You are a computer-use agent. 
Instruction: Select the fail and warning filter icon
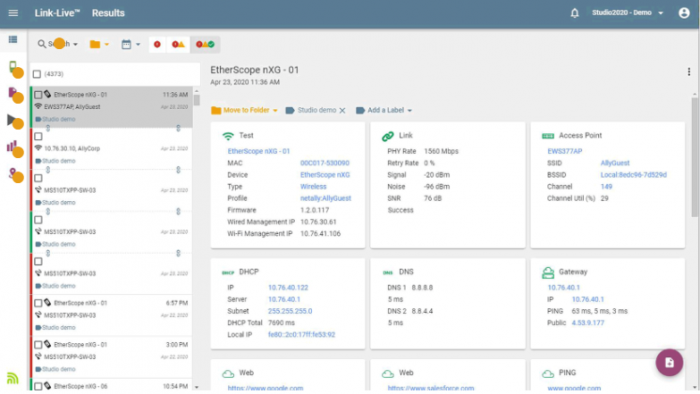178,44
